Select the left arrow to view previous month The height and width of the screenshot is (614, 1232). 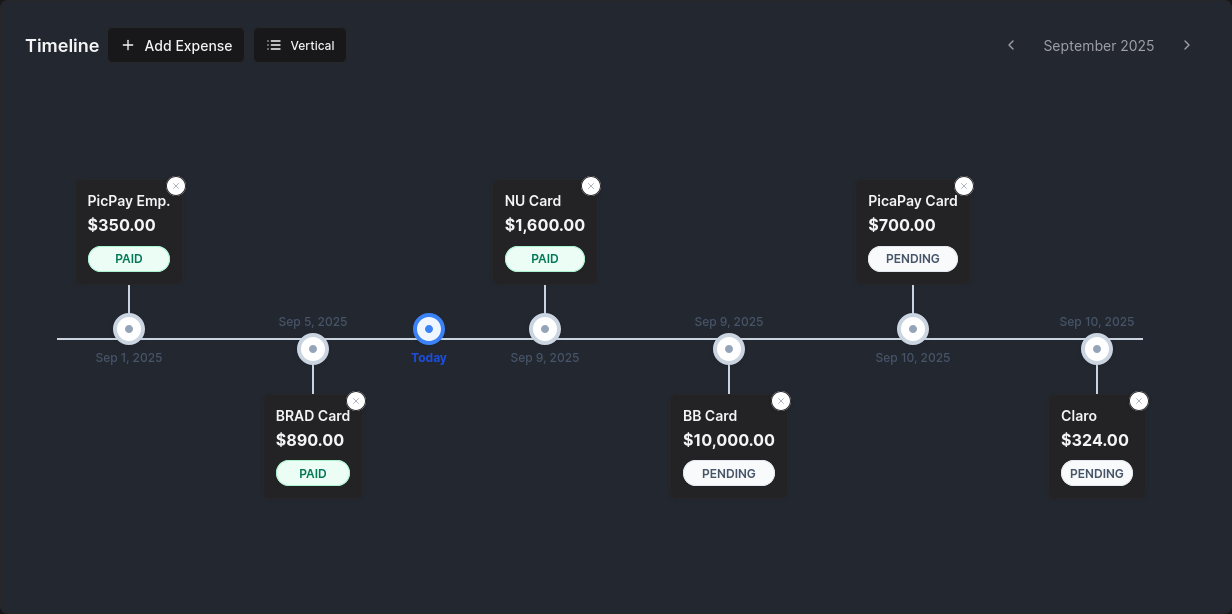1010,45
